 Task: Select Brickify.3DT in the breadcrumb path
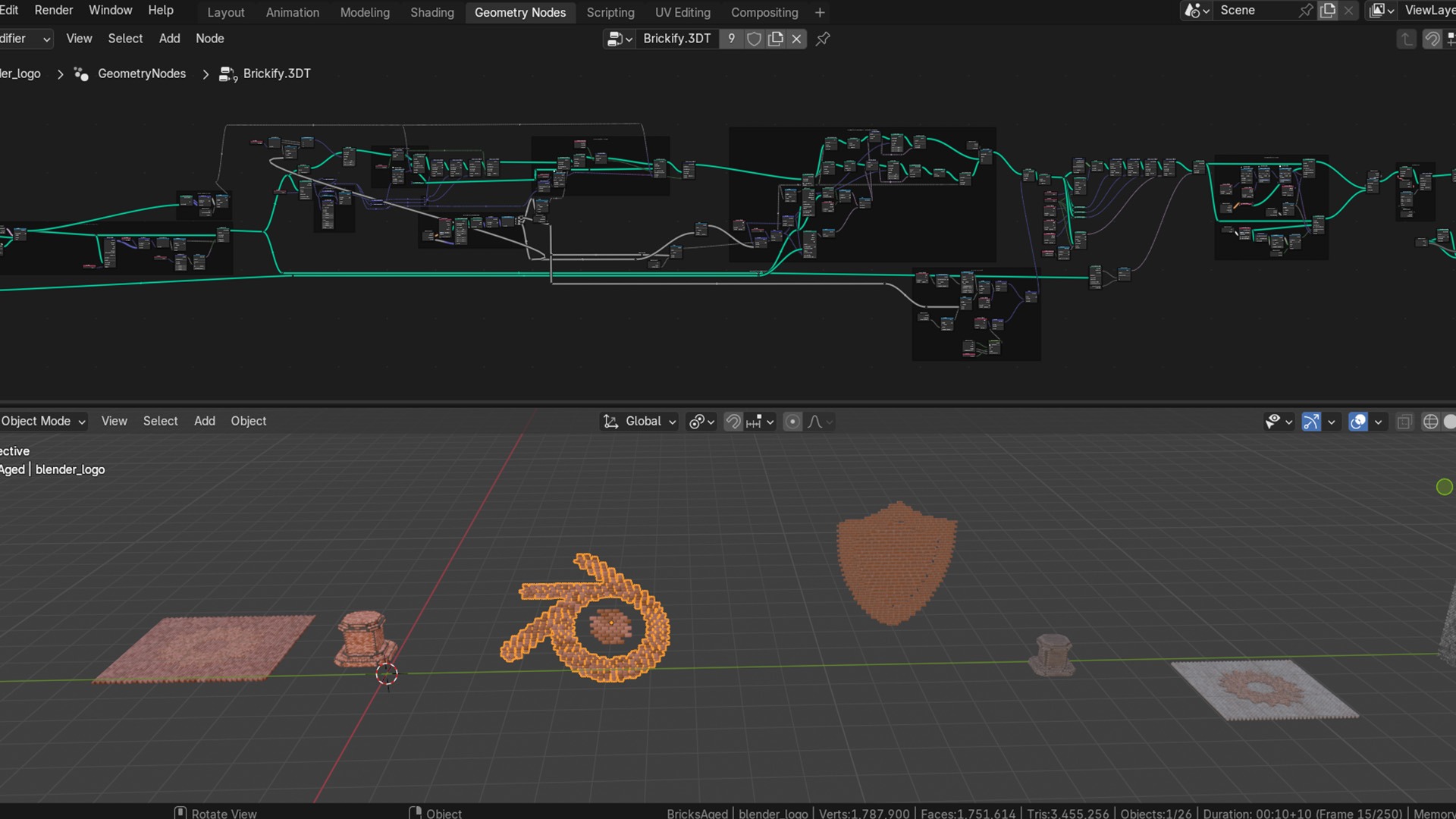(277, 74)
